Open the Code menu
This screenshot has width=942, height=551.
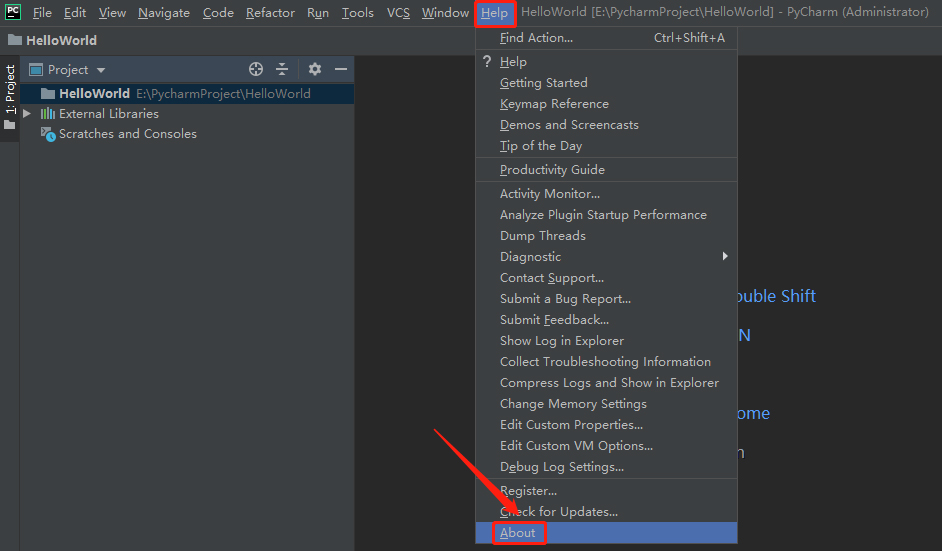pyautogui.click(x=218, y=13)
